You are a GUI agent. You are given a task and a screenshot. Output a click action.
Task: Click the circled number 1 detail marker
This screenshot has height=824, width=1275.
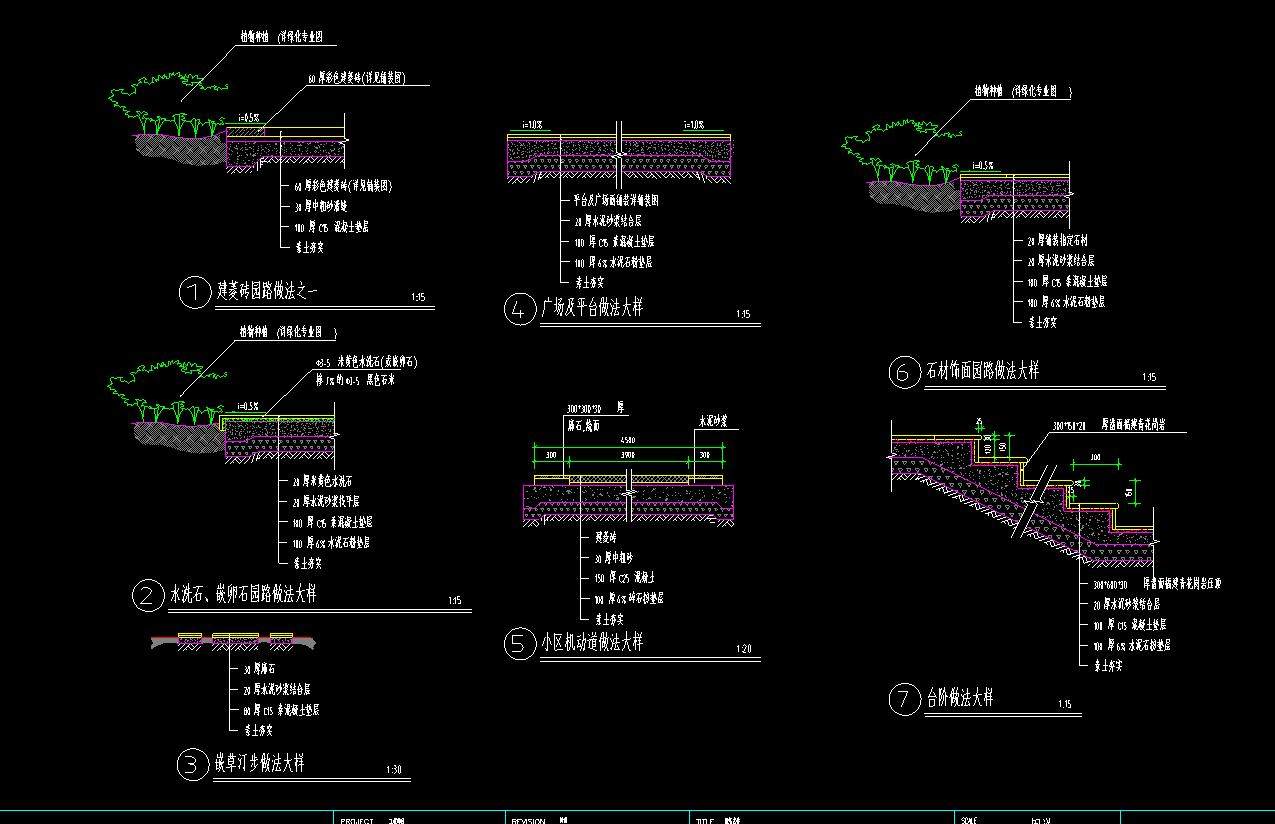pyautogui.click(x=192, y=293)
